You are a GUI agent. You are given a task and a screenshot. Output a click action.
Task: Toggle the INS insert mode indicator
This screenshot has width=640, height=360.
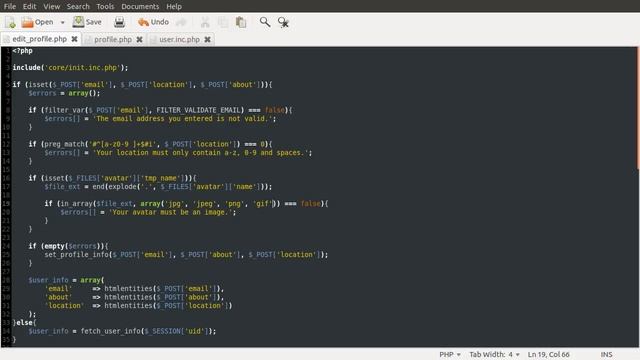click(x=606, y=354)
